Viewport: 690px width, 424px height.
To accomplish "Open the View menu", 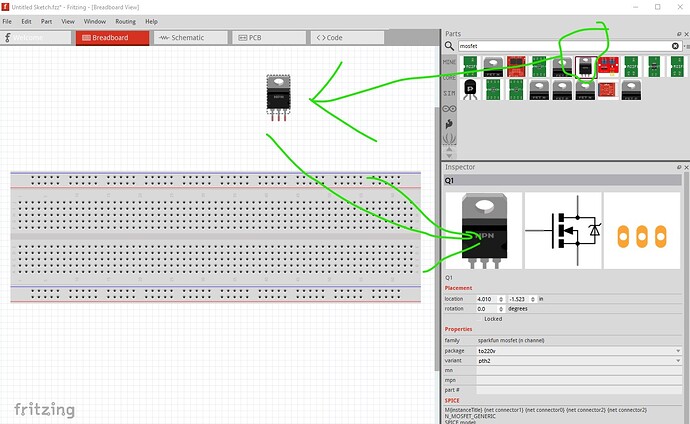I will tap(68, 21).
